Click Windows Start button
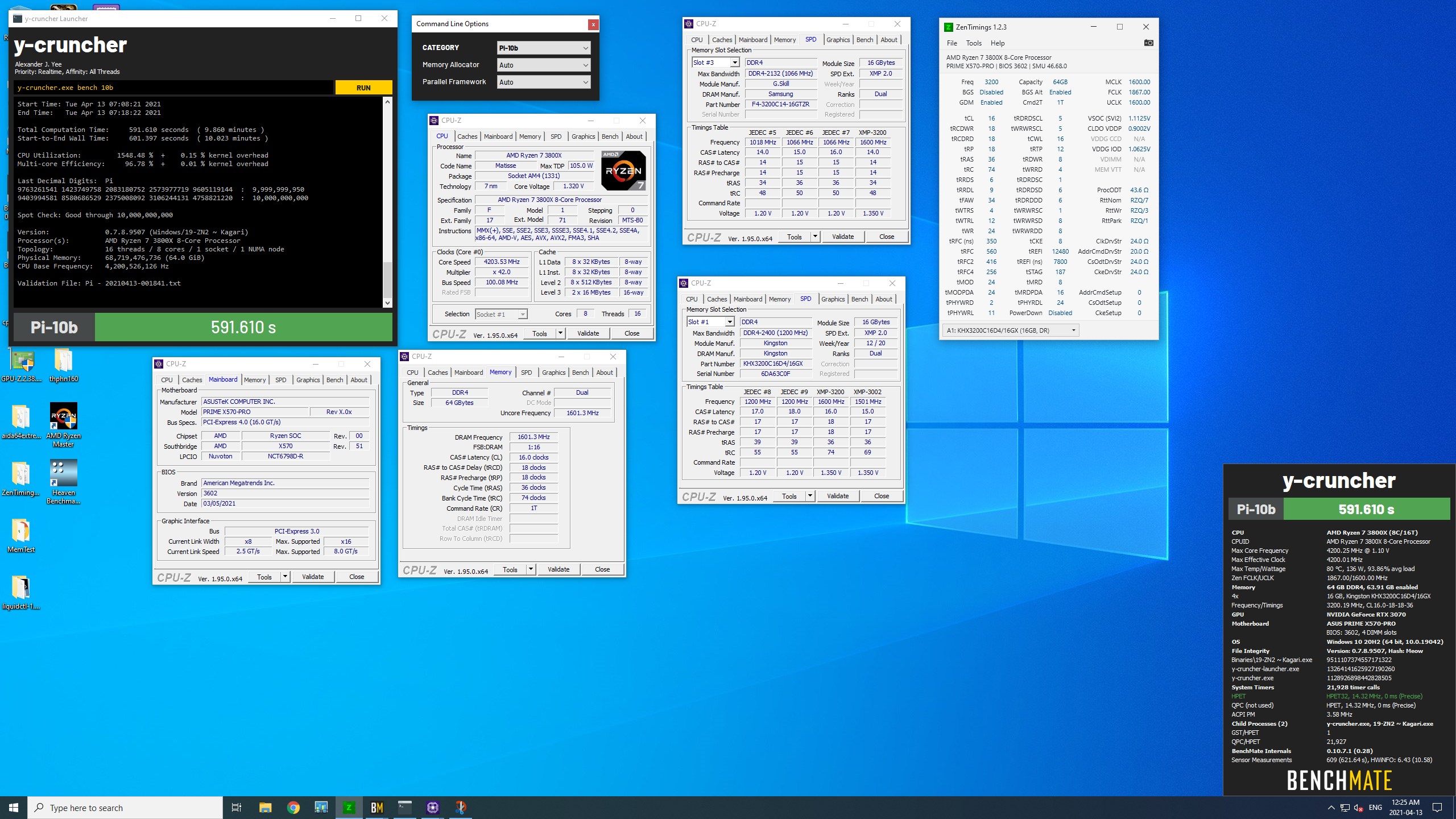The height and width of the screenshot is (819, 1456). point(14,808)
